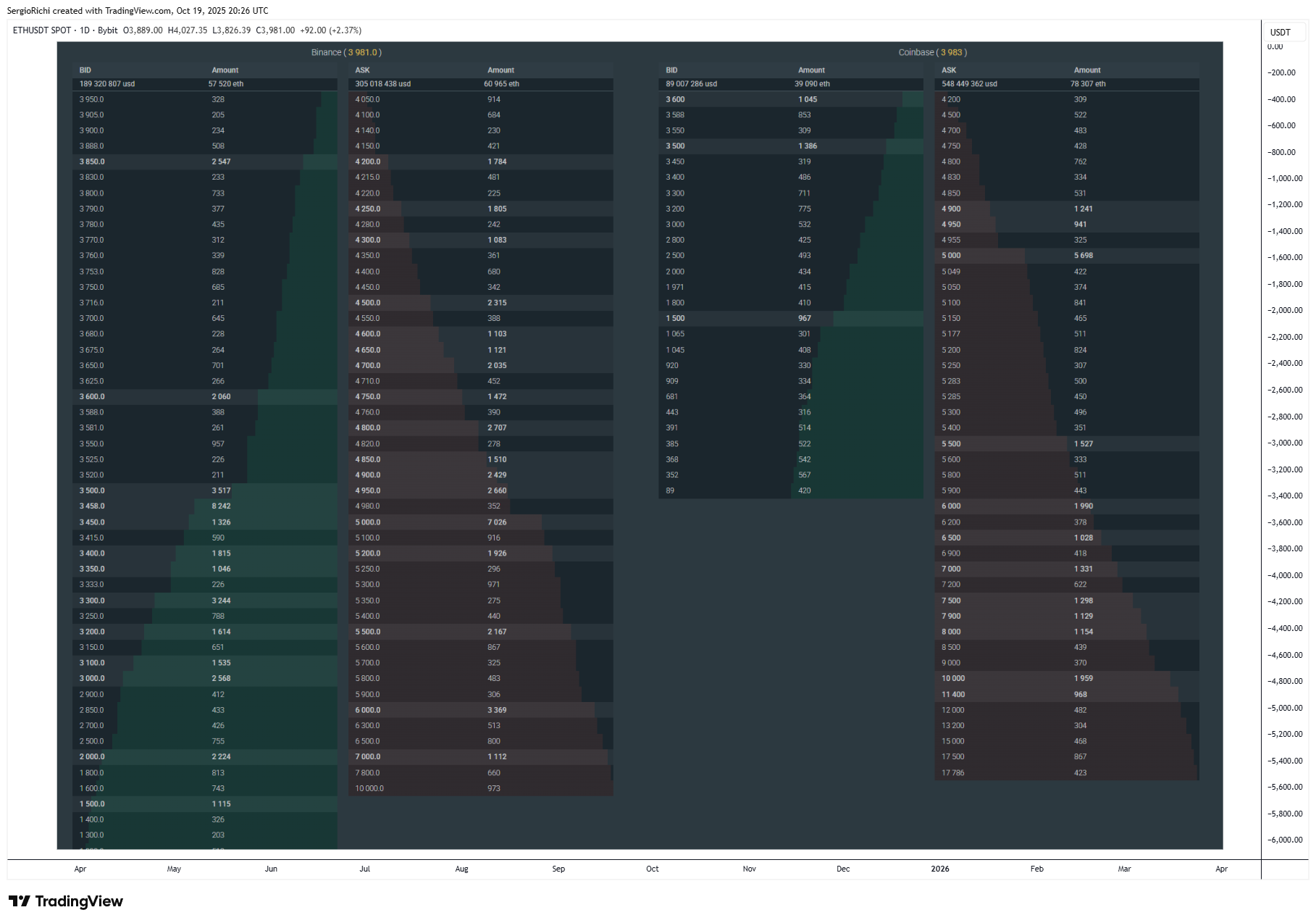Screen dimensions: 1316x923
Task: Select the Binance bid price 3 850.0
Action: (x=92, y=162)
